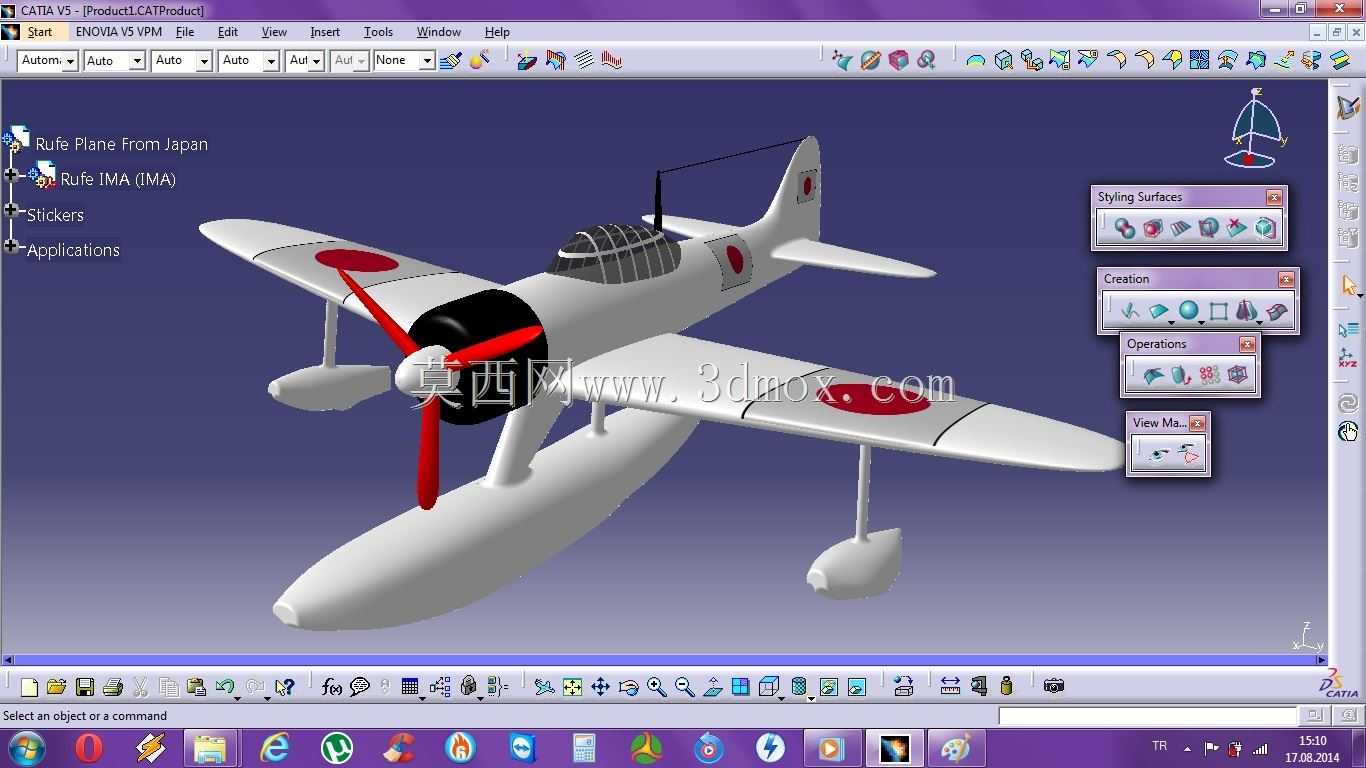The image size is (1366, 768).
Task: Activate the Fly Mode icon
Action: [x=544, y=687]
